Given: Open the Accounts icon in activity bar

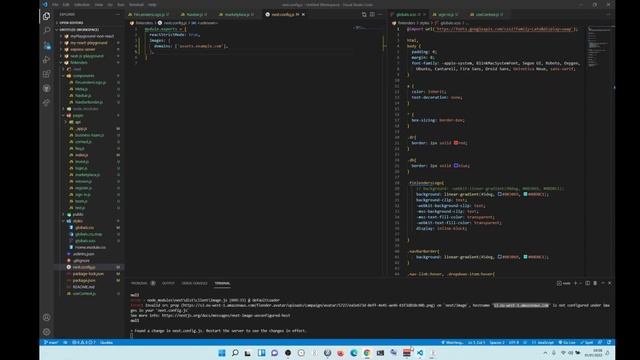Looking at the screenshot, I should [47, 317].
